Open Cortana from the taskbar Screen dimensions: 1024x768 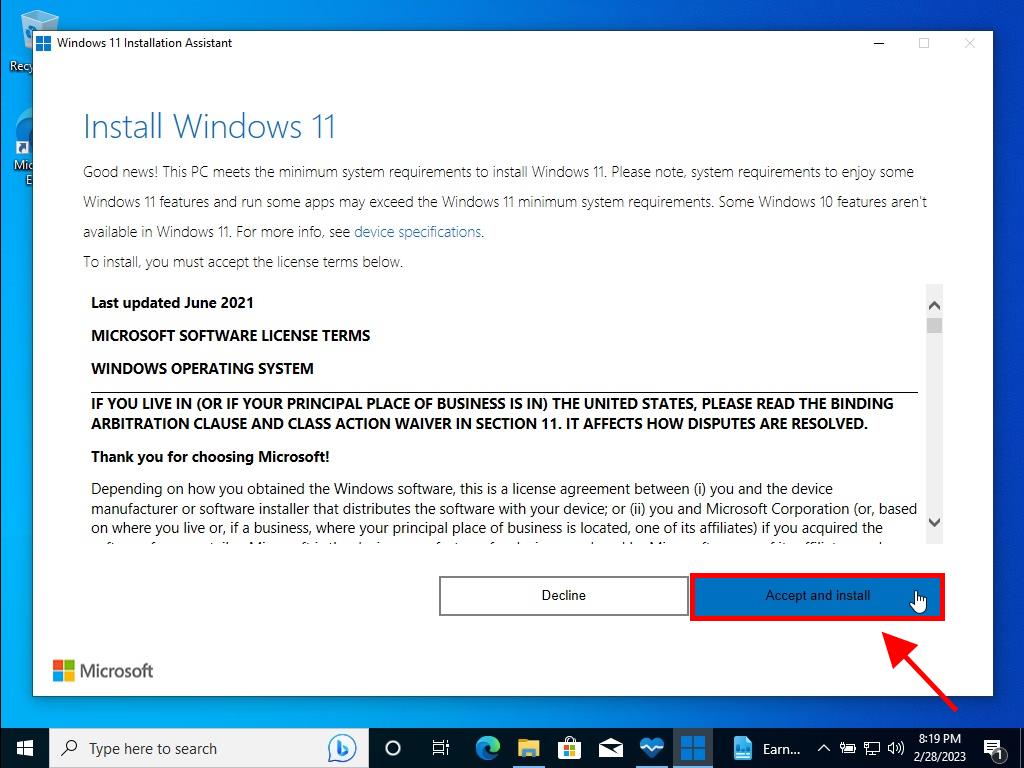pyautogui.click(x=392, y=748)
